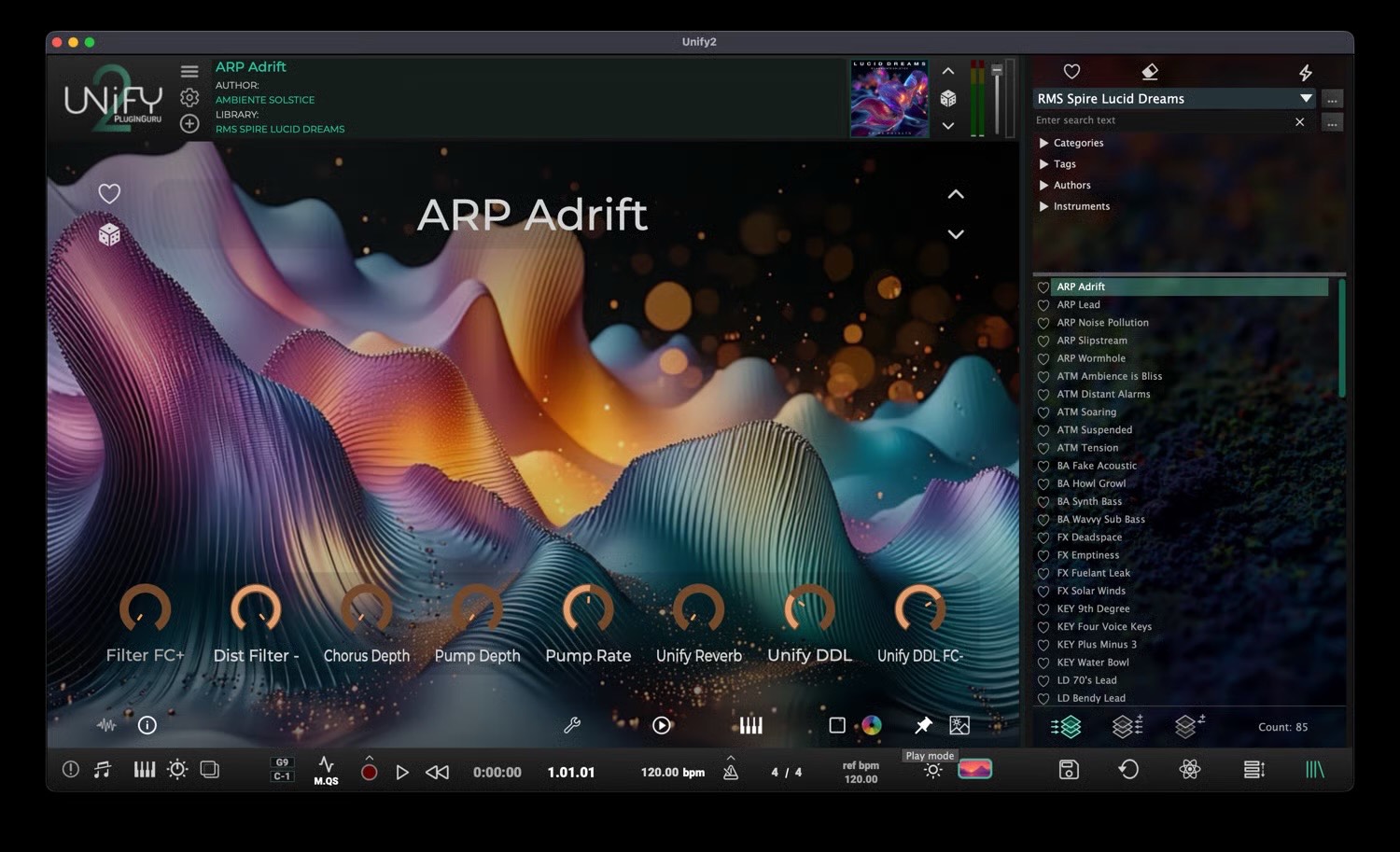Click the Filter FC+ knob

pyautogui.click(x=145, y=610)
